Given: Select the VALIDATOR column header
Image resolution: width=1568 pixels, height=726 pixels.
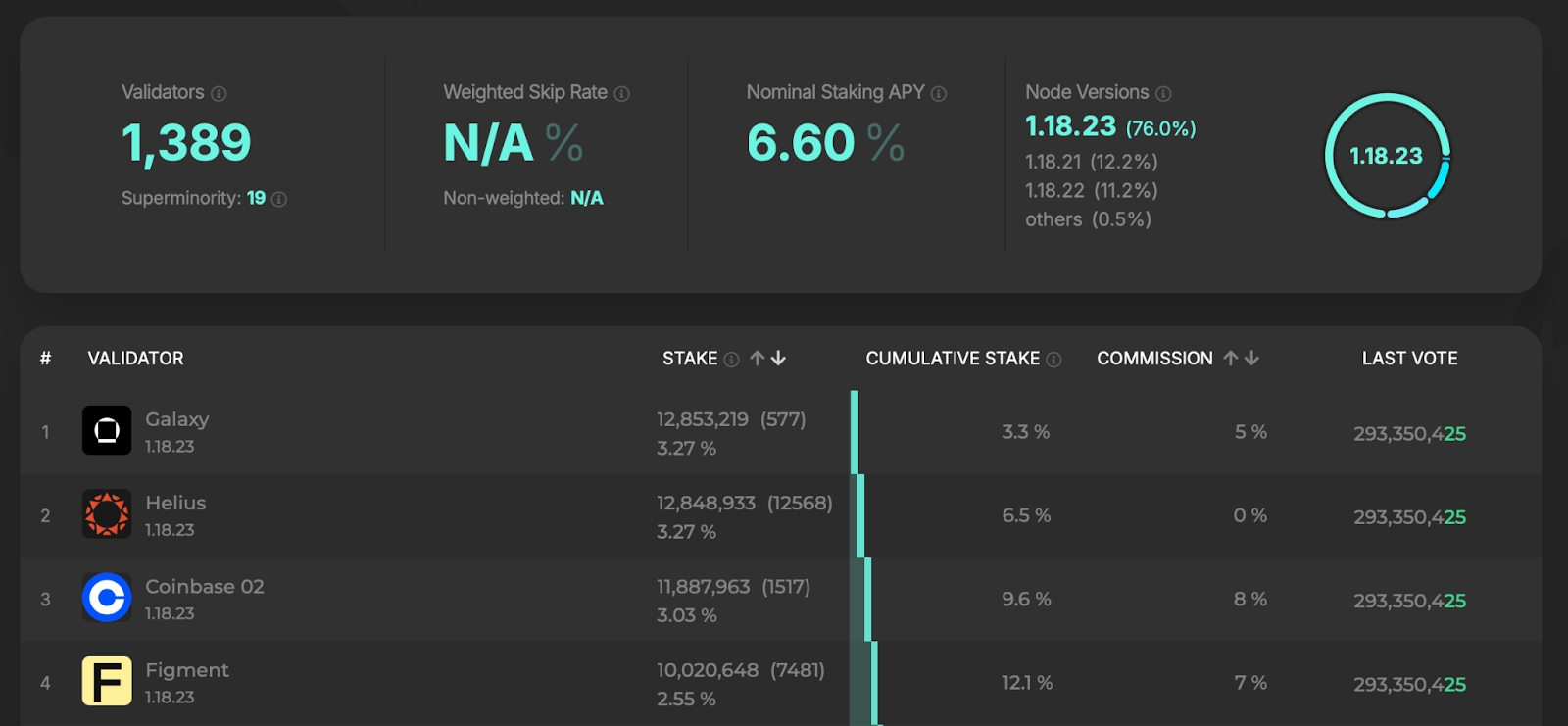Looking at the screenshot, I should pyautogui.click(x=135, y=359).
